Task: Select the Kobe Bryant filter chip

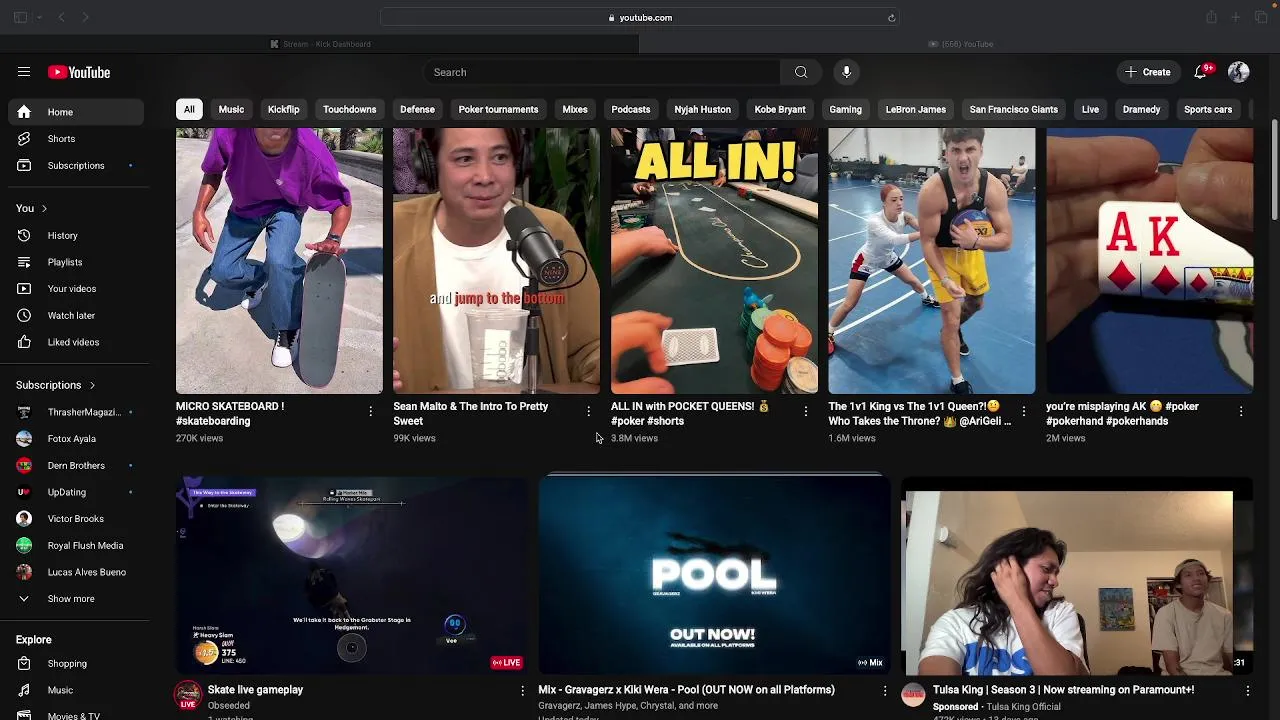Action: pyautogui.click(x=780, y=109)
